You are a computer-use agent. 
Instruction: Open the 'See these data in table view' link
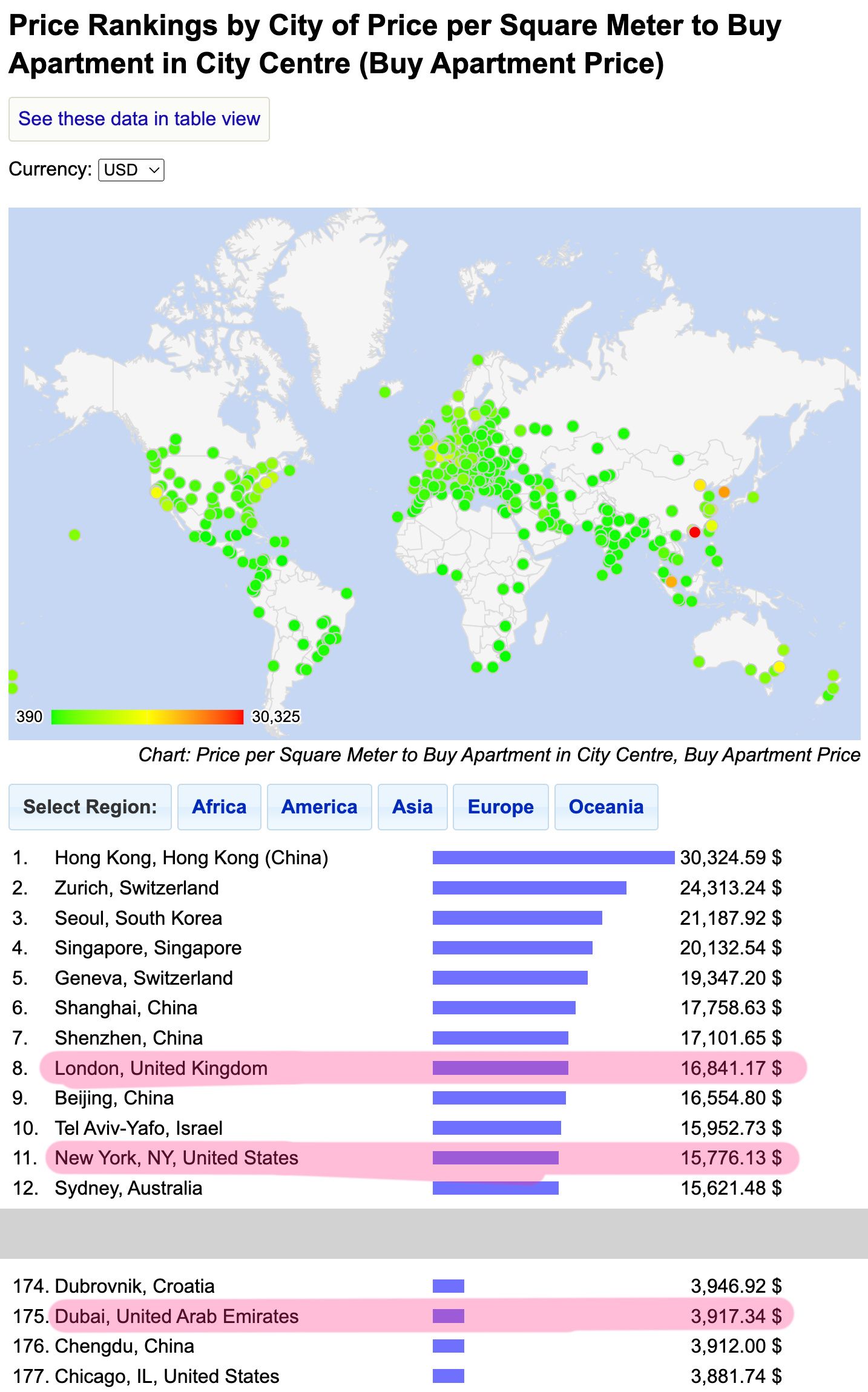click(x=139, y=119)
